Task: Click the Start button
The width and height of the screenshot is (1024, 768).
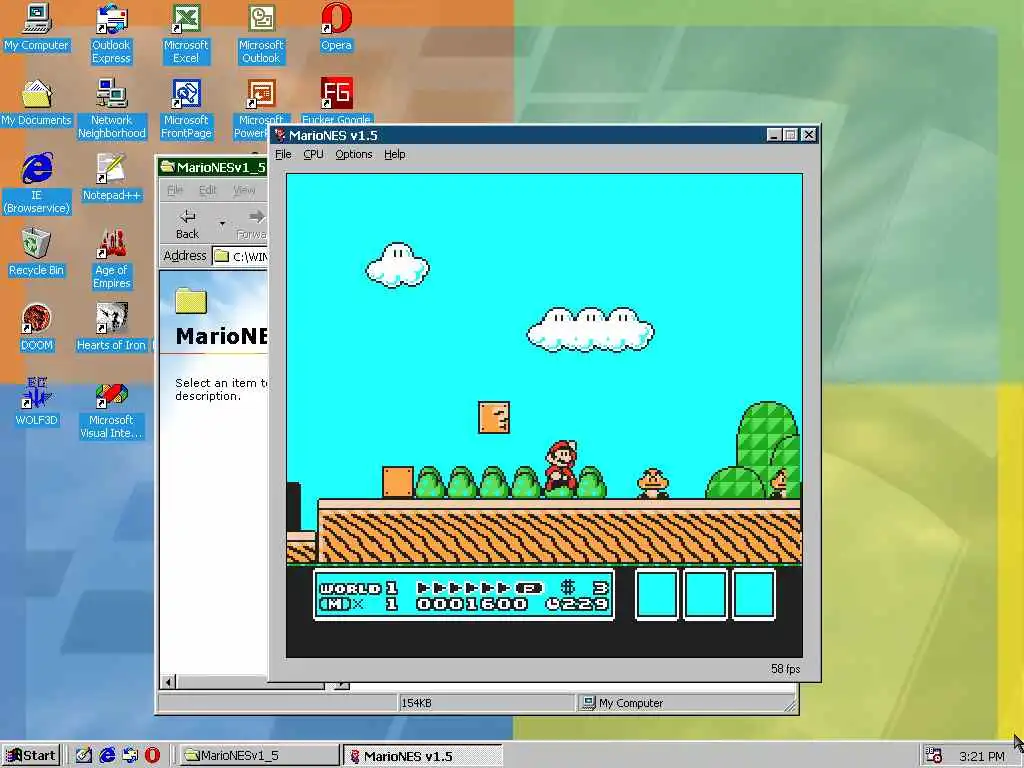Action: [x=31, y=756]
